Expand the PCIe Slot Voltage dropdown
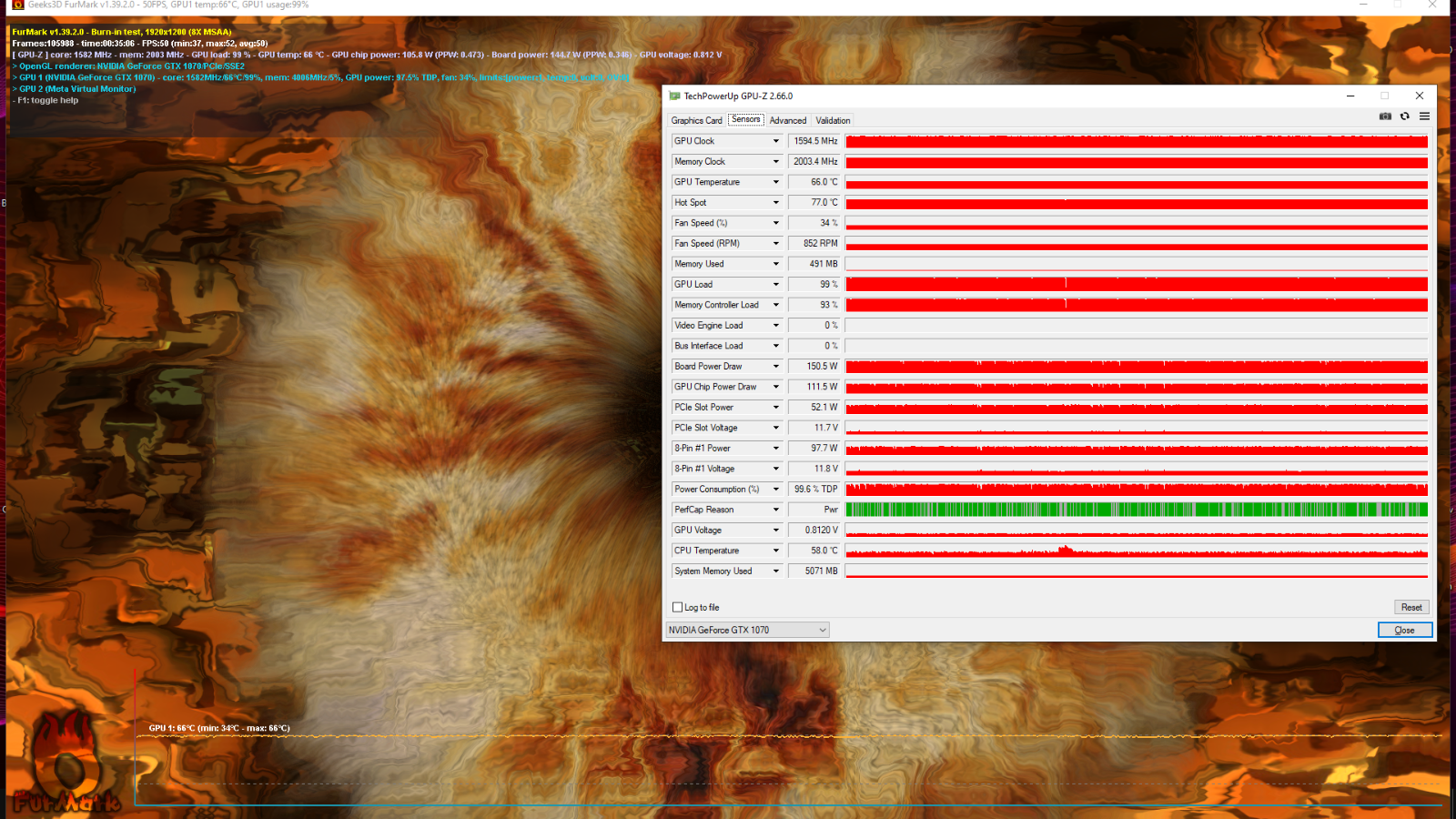The width and height of the screenshot is (1456, 819). [x=776, y=428]
